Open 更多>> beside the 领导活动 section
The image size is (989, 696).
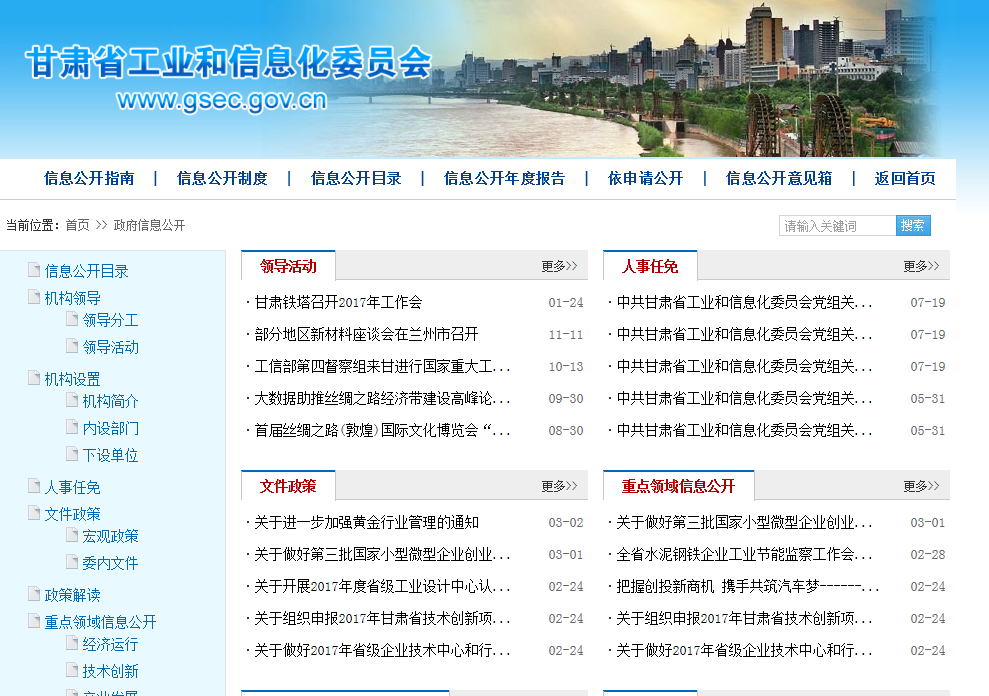(x=556, y=266)
